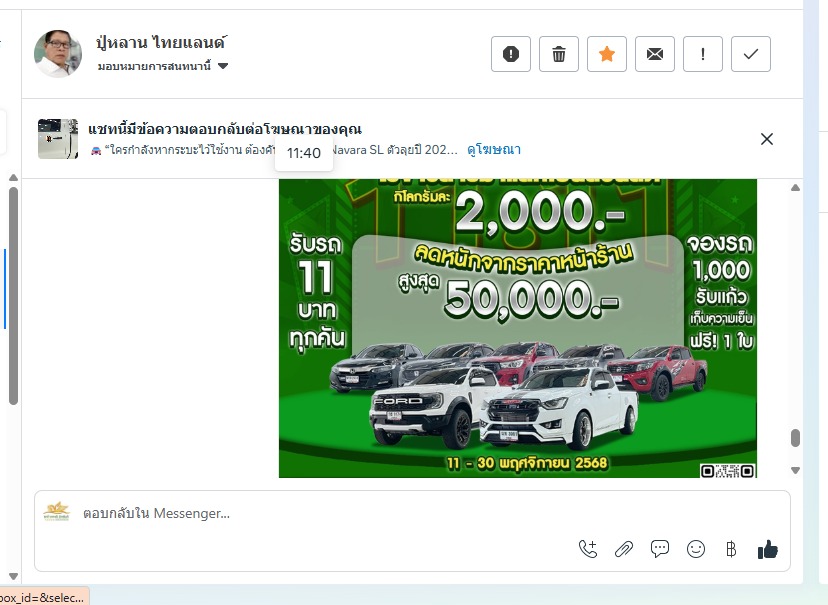Open contact profile picture of ปู่หลาน ไทยแลนด์
The height and width of the screenshot is (605, 828).
tap(58, 54)
